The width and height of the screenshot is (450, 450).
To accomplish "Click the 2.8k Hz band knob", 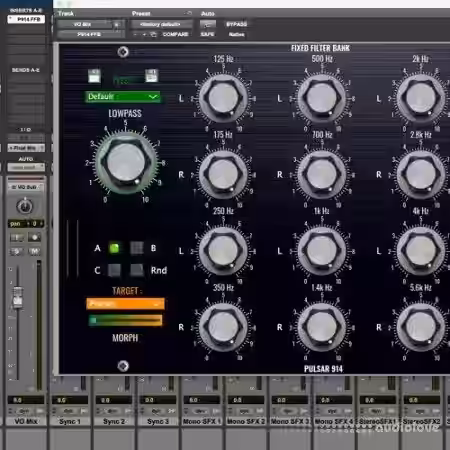I will [421, 174].
